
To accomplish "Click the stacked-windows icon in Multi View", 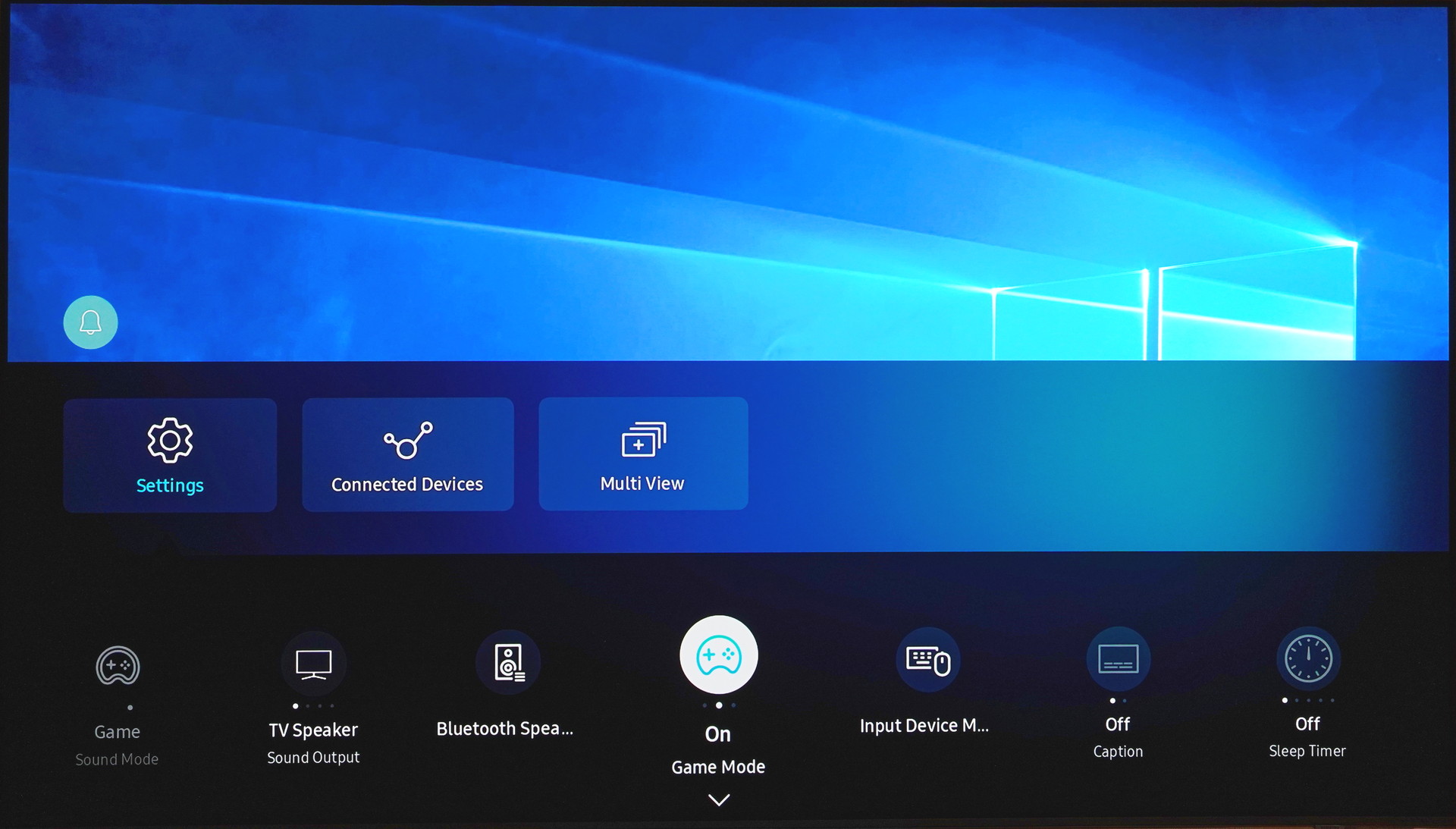I will click(x=644, y=439).
